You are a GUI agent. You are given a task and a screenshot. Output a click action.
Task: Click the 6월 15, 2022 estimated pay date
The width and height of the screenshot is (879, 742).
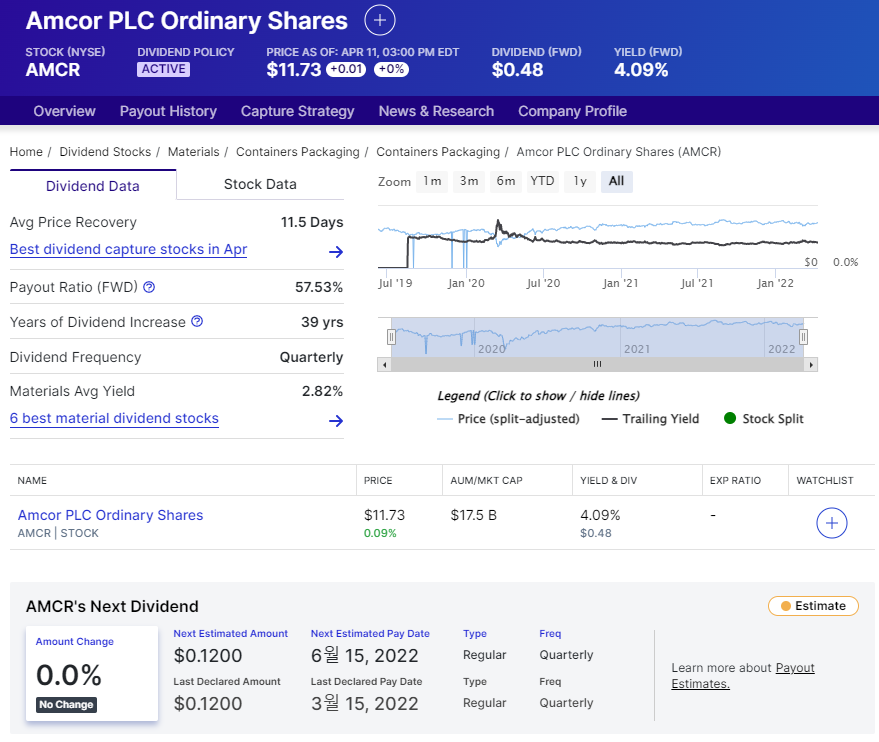click(365, 655)
